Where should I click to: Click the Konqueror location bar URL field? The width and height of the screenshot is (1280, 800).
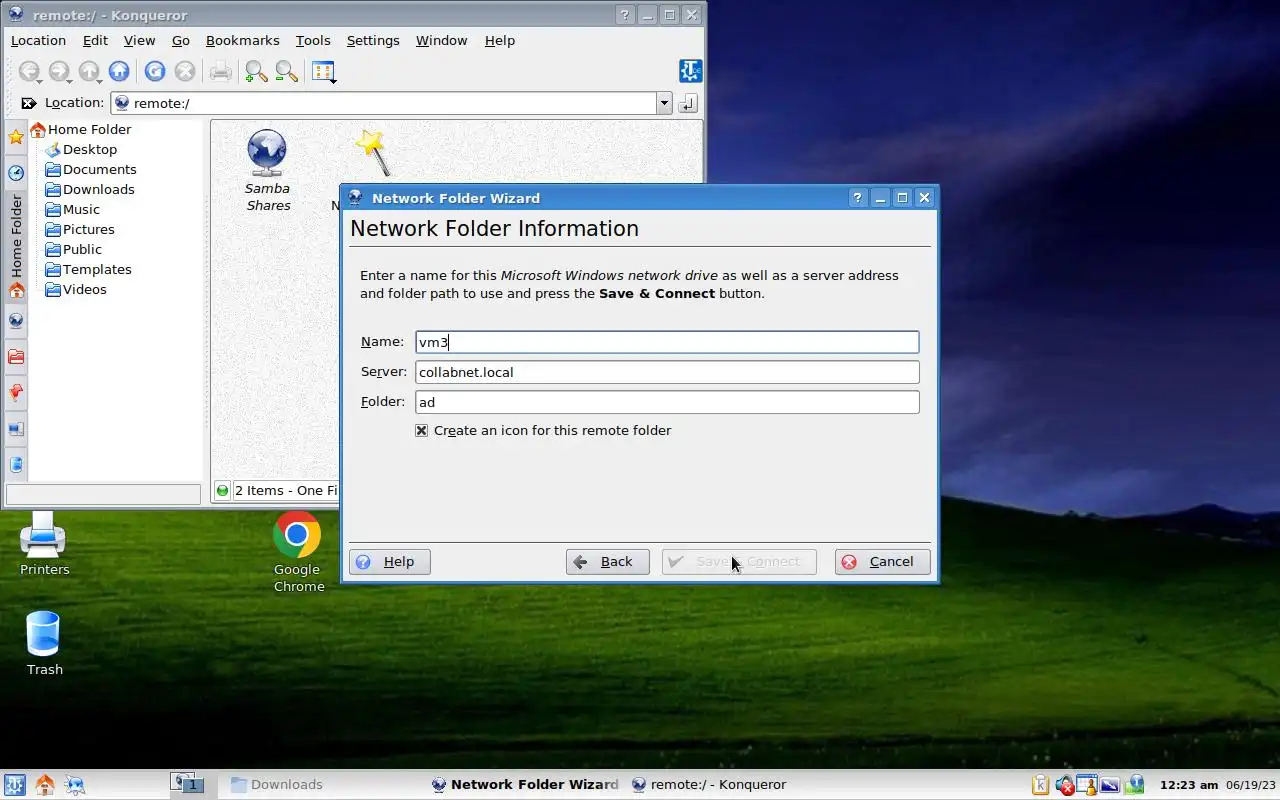coord(384,103)
